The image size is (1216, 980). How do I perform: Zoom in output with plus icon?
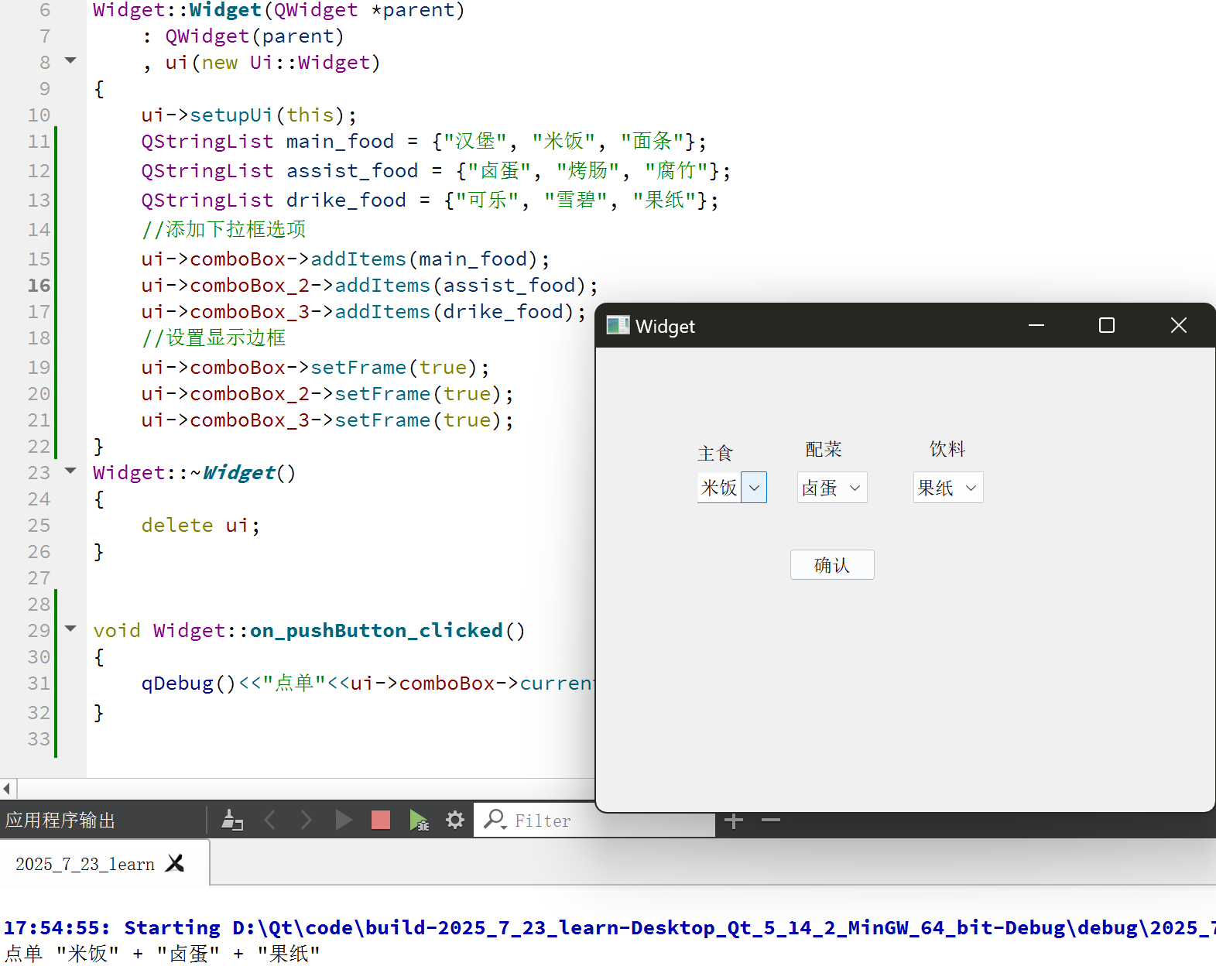click(x=734, y=821)
